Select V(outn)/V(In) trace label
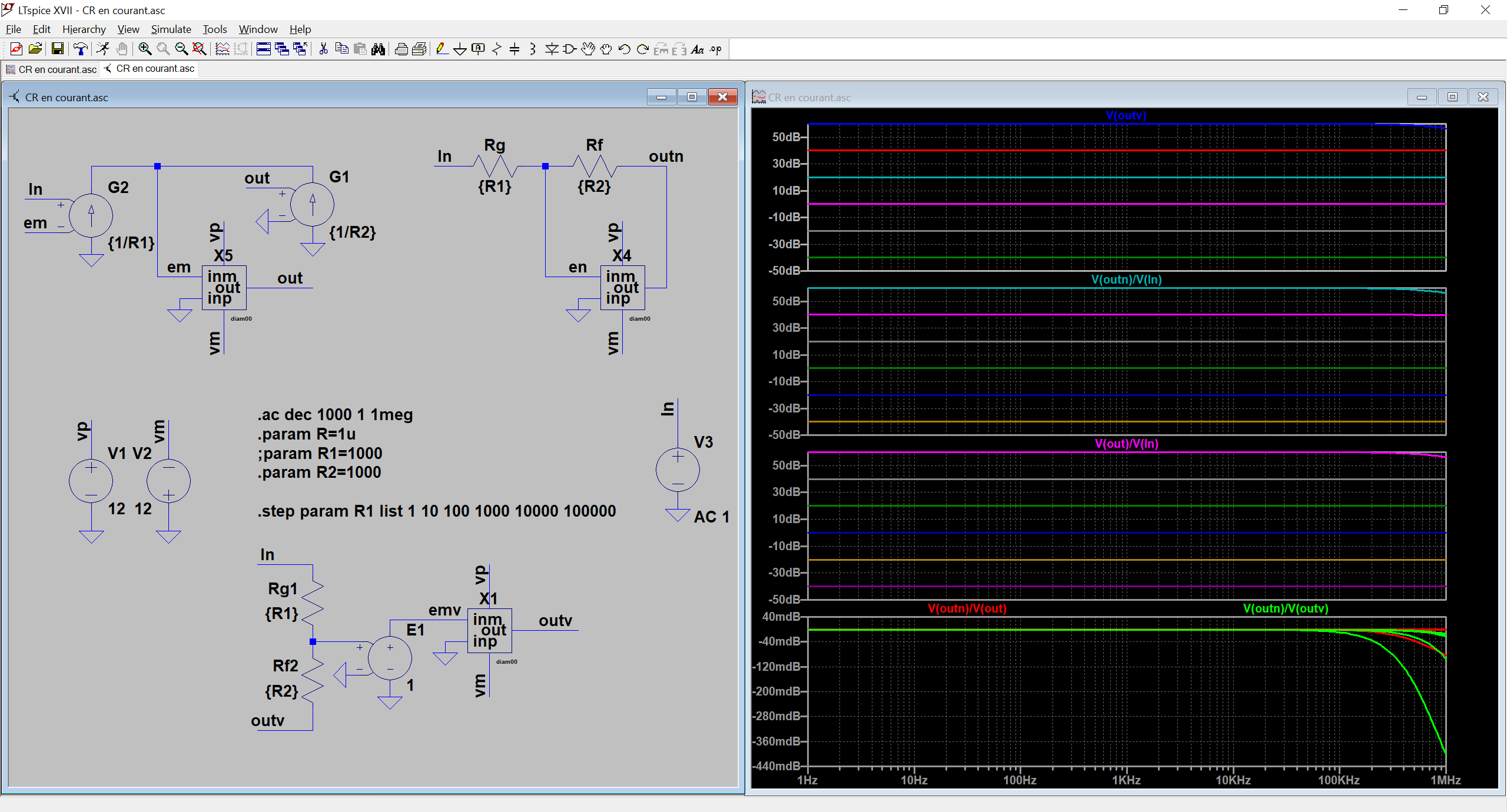The width and height of the screenshot is (1507, 812). (1126, 279)
